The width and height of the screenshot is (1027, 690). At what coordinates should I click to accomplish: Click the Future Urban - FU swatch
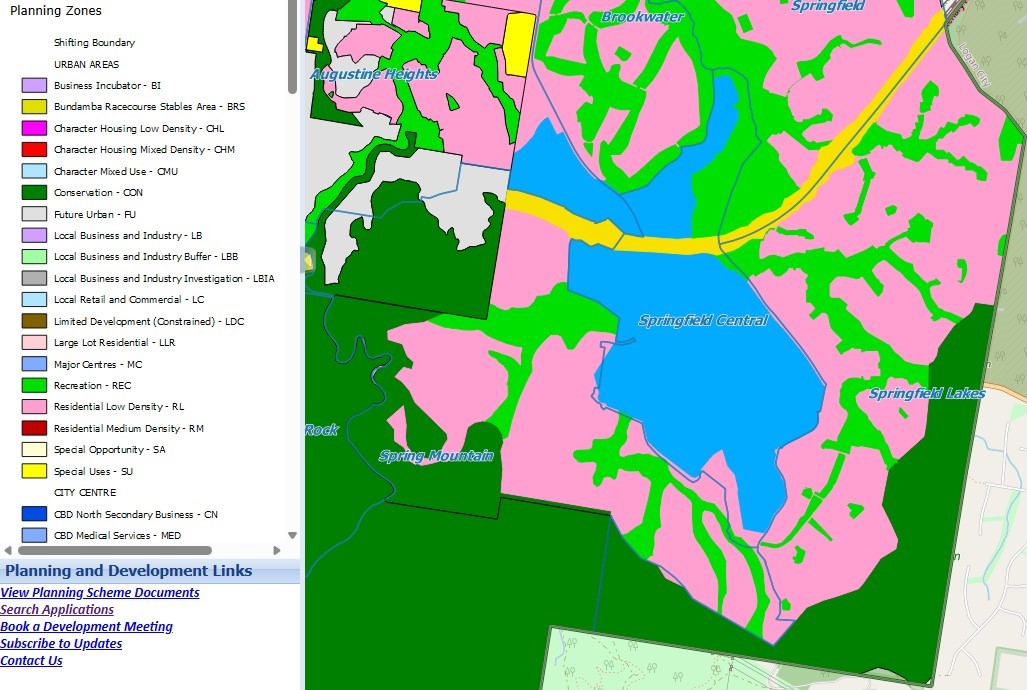click(x=34, y=214)
